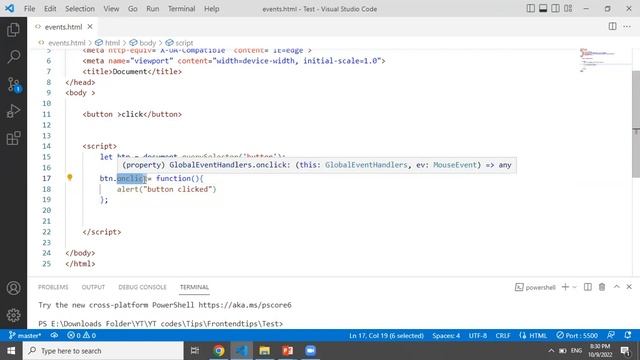The width and height of the screenshot is (640, 360).
Task: Open the File menu
Action: pos(29,9)
